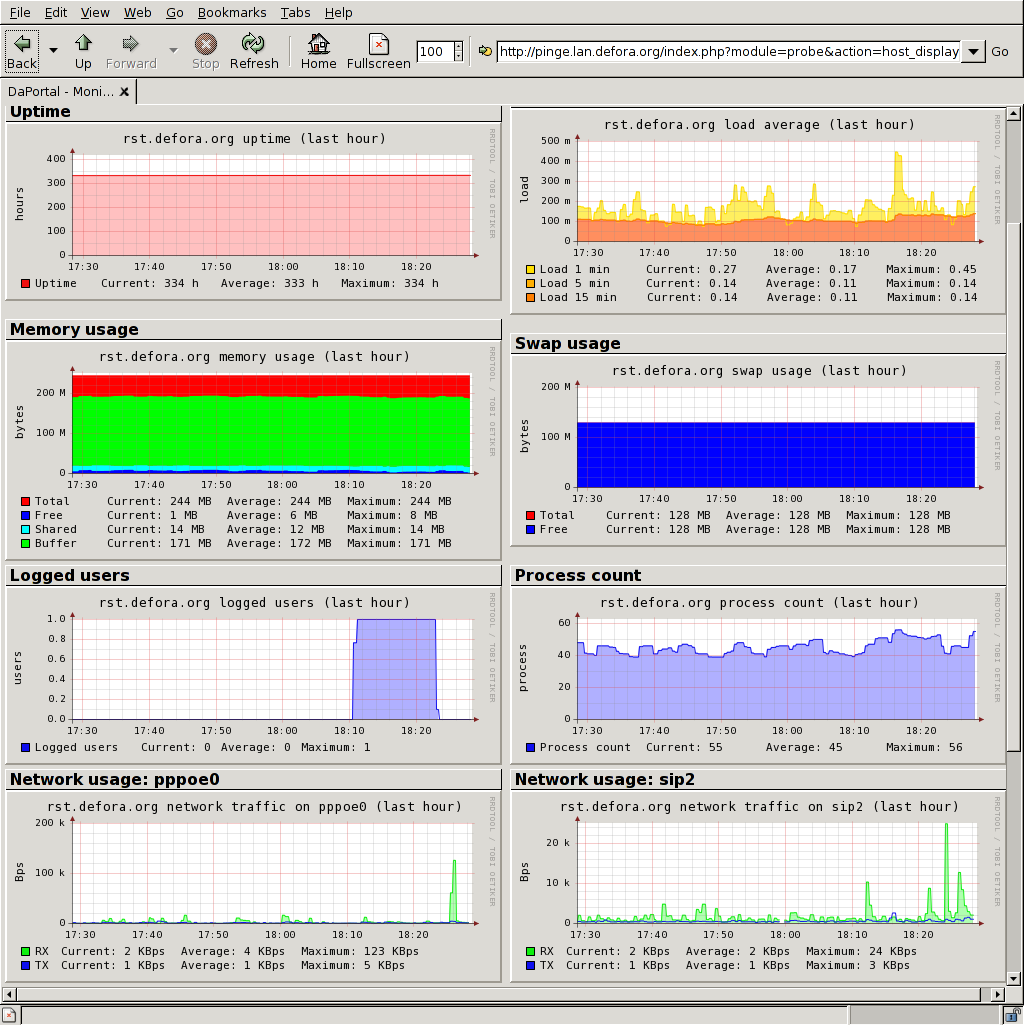Image resolution: width=1024 pixels, height=1025 pixels.
Task: Close the DaPortal tab
Action: (x=124, y=92)
